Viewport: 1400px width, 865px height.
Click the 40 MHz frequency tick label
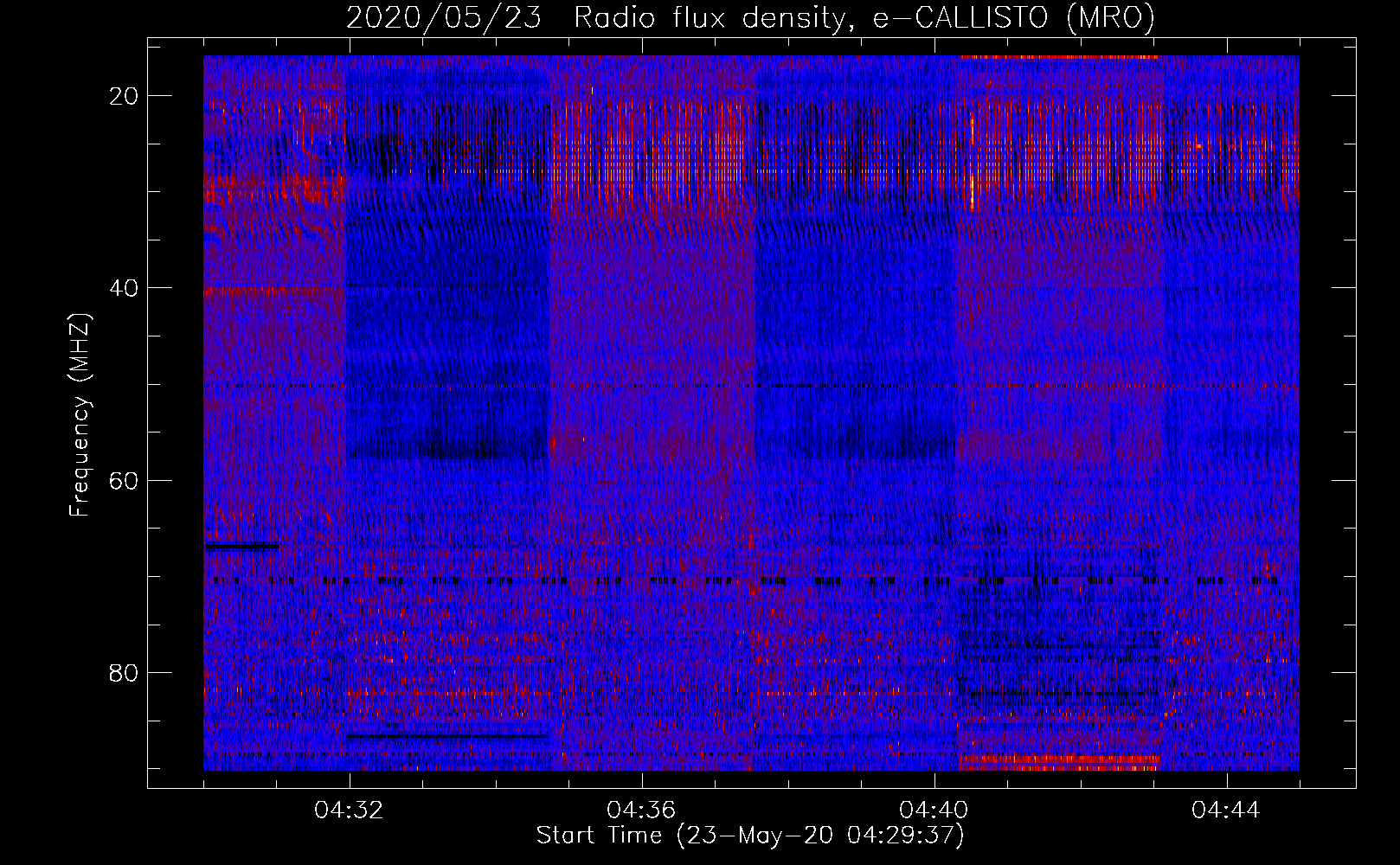pos(125,288)
